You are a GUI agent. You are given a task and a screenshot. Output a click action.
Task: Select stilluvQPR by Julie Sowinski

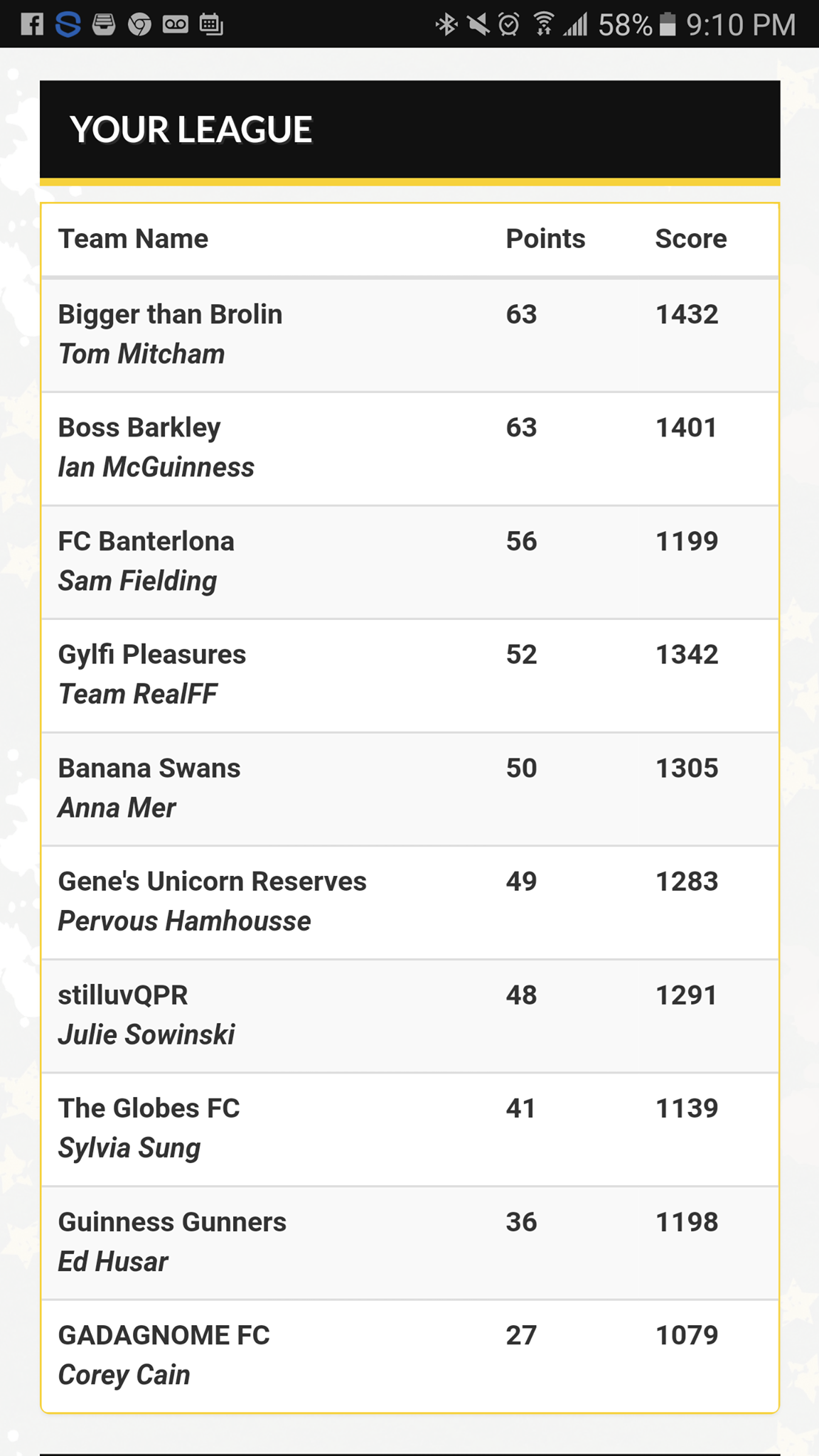click(x=410, y=1016)
